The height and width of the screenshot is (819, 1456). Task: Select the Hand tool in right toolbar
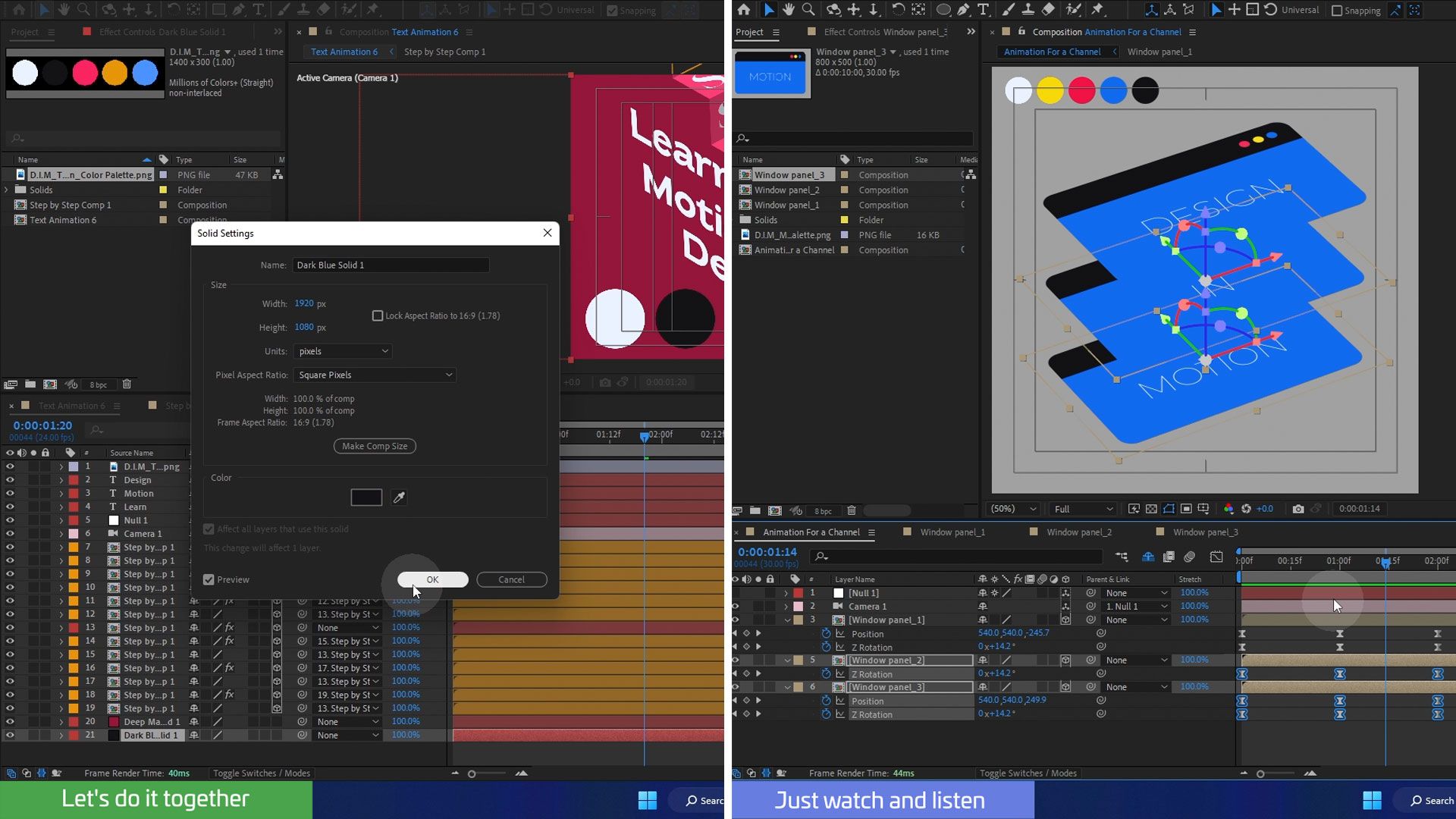click(x=789, y=10)
